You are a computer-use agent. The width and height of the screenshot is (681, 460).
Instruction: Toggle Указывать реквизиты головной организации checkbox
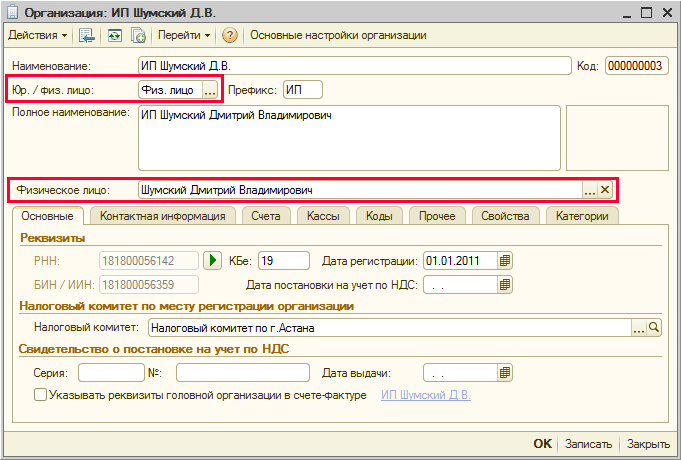coord(41,395)
